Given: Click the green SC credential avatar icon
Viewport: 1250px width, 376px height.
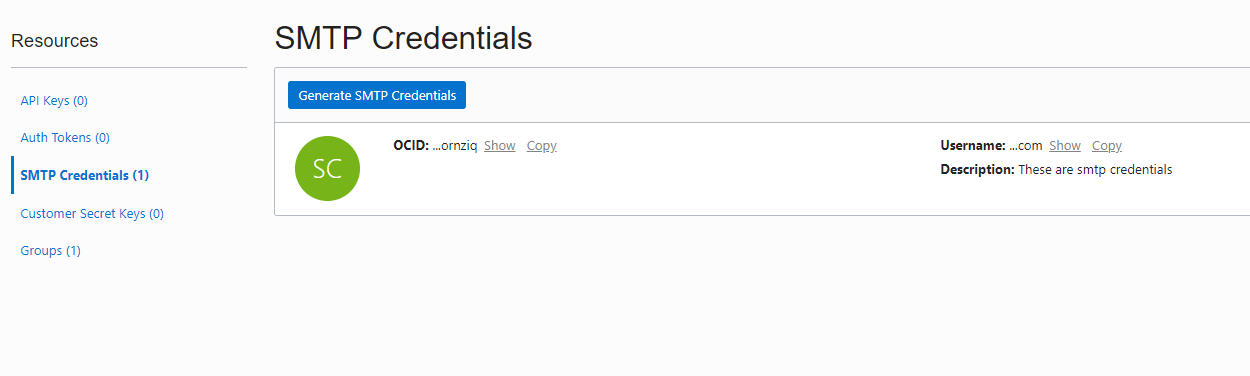Looking at the screenshot, I should [x=327, y=168].
